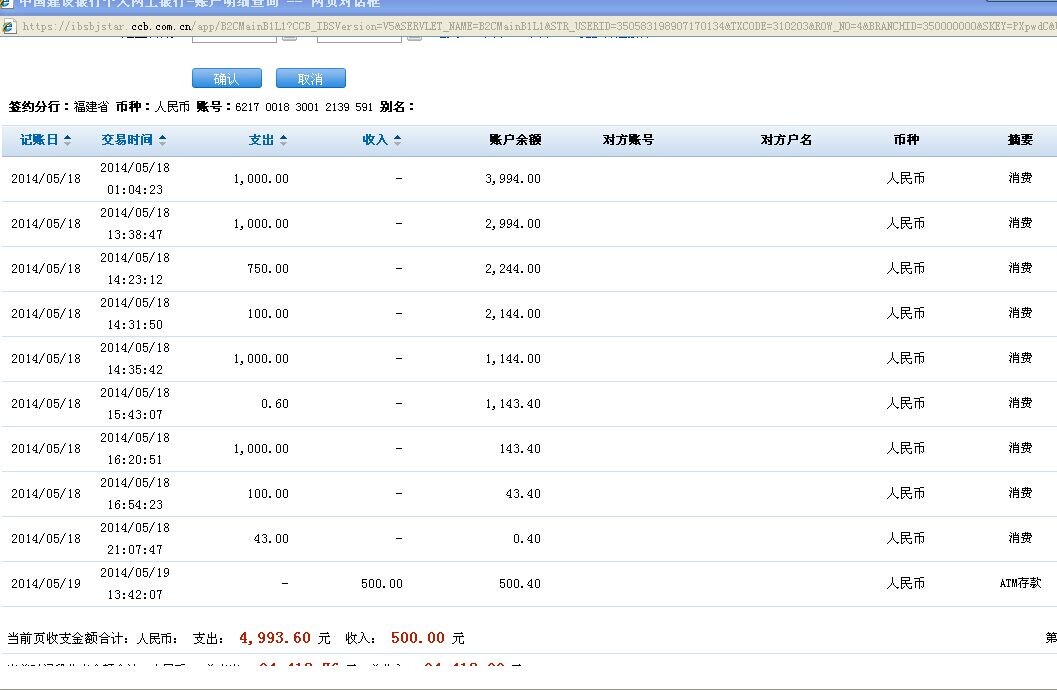Click the sort arrows beside 交易时间
The image size is (1057, 690).
coord(163,141)
